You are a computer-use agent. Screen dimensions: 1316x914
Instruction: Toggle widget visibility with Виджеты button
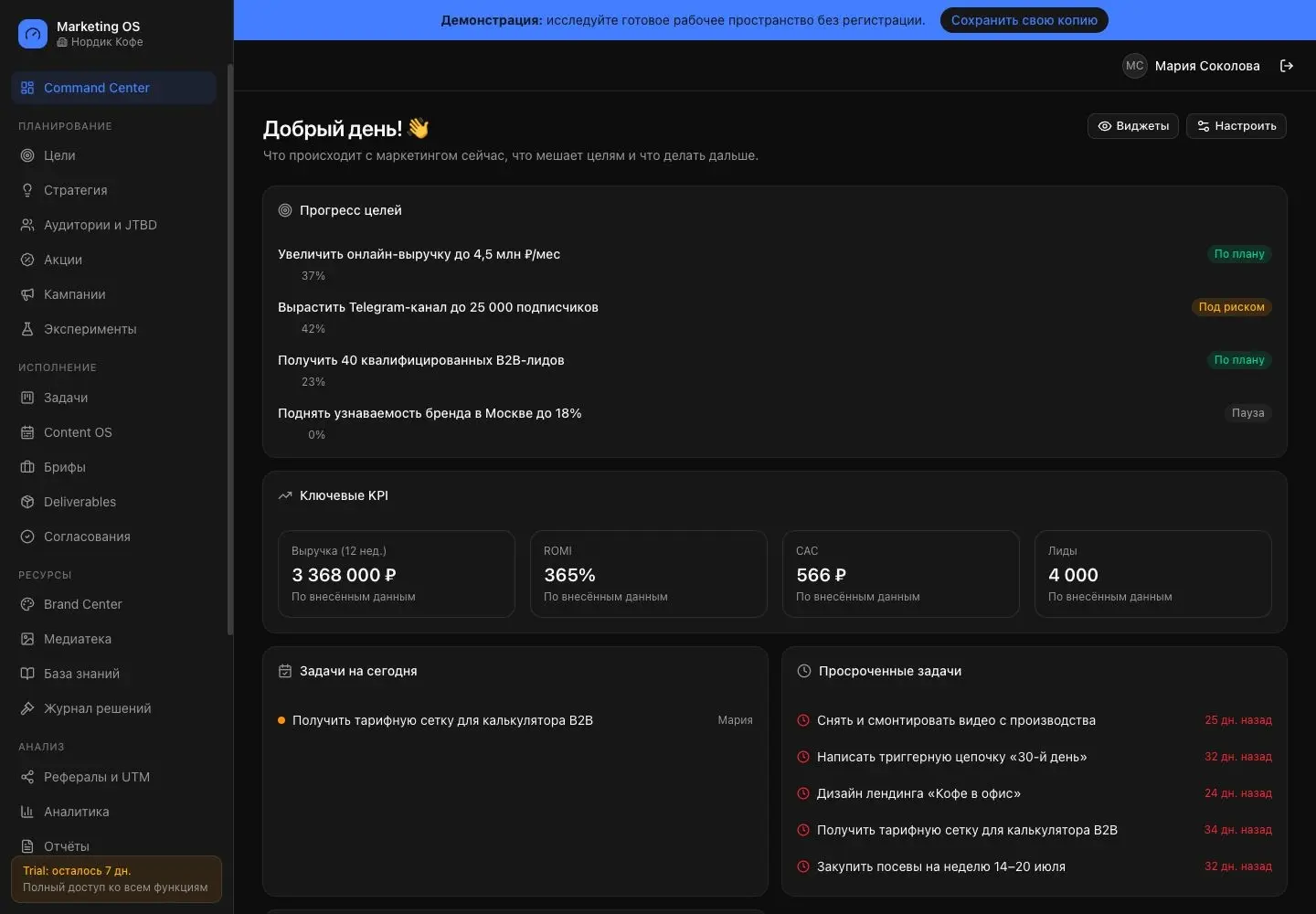pyautogui.click(x=1133, y=126)
